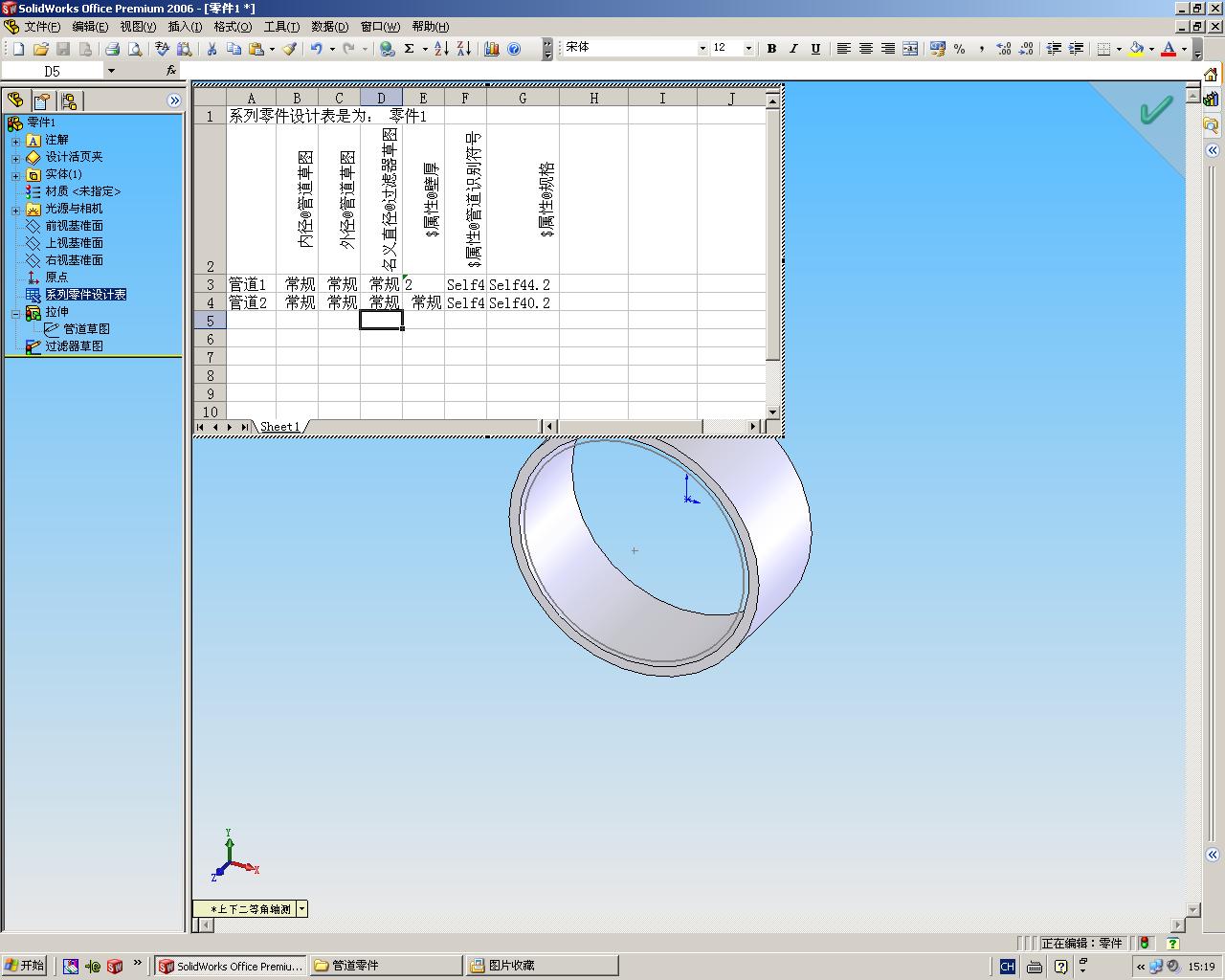Increase the cell indent
1225x980 pixels.
click(x=1076, y=49)
